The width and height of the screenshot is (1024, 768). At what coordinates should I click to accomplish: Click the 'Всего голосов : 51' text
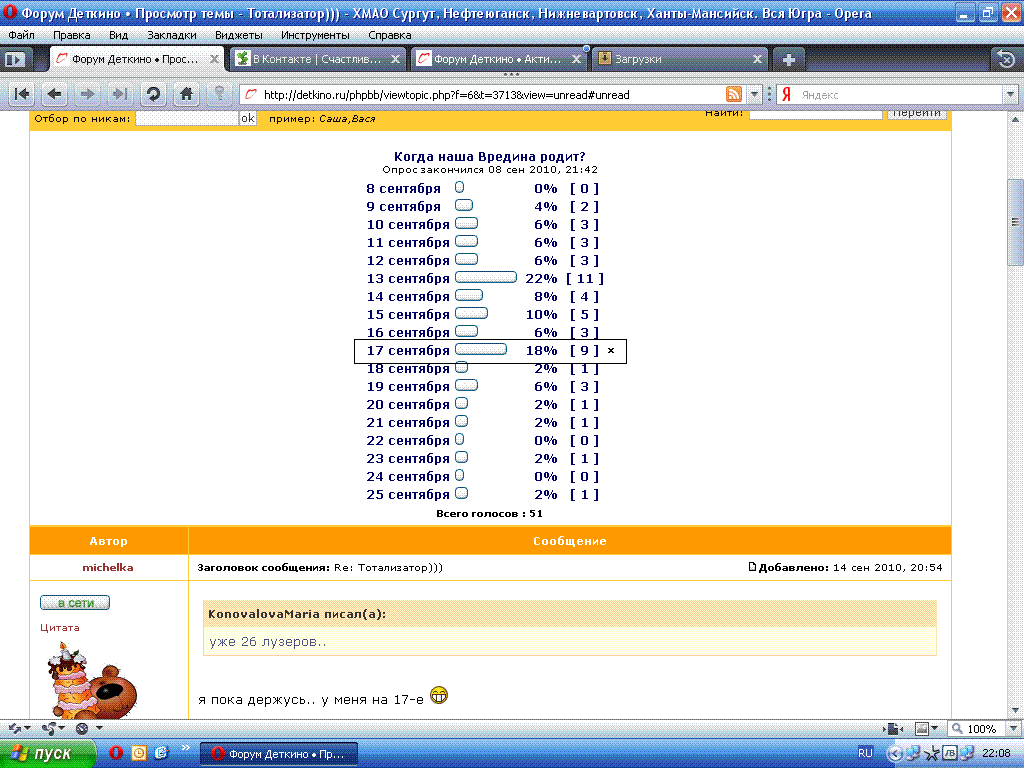pyautogui.click(x=489, y=513)
